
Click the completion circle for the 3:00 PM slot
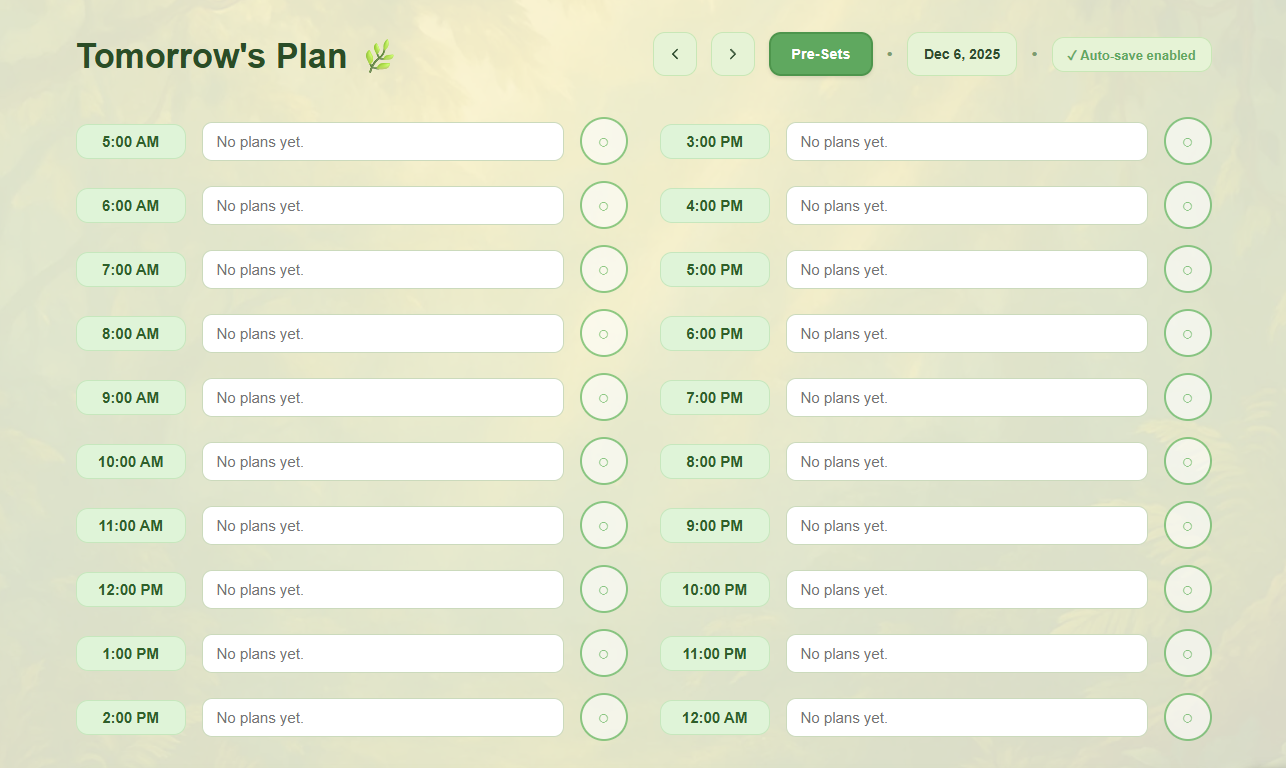1187,141
